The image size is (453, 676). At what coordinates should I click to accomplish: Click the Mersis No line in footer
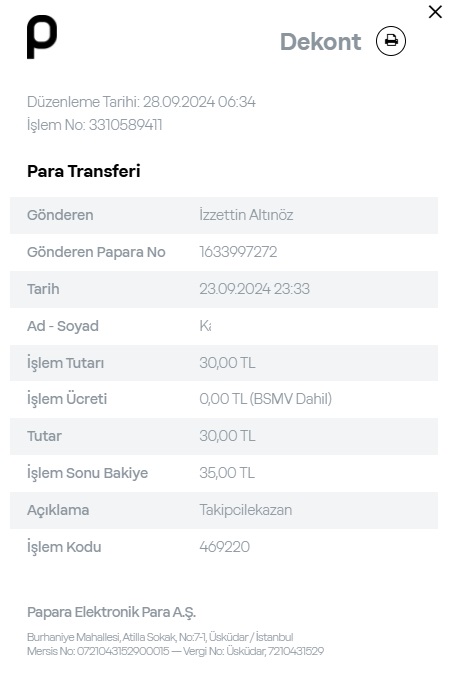175,651
